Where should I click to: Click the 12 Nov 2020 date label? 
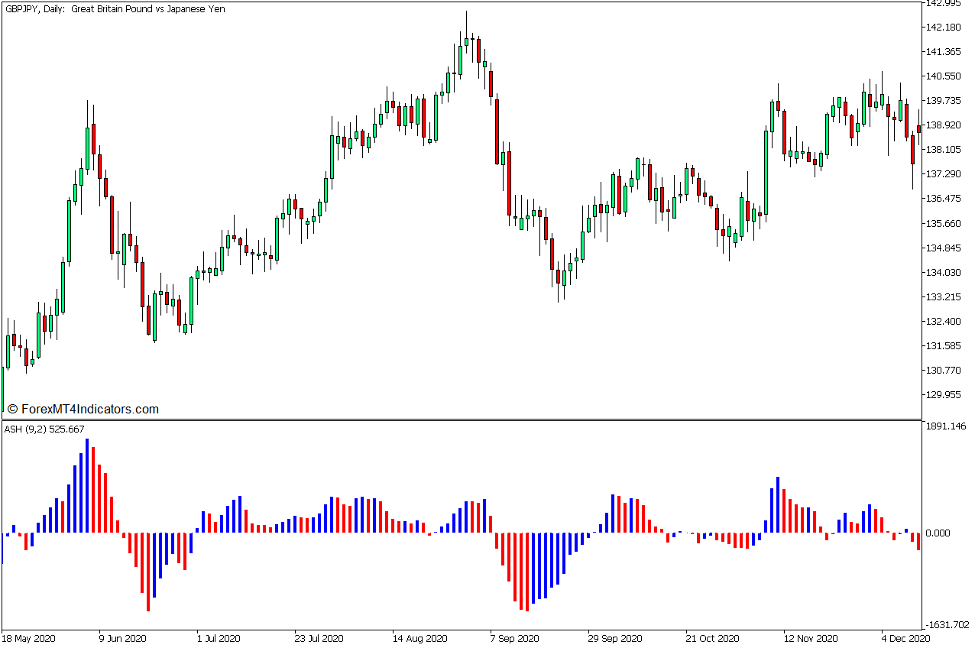tap(810, 638)
